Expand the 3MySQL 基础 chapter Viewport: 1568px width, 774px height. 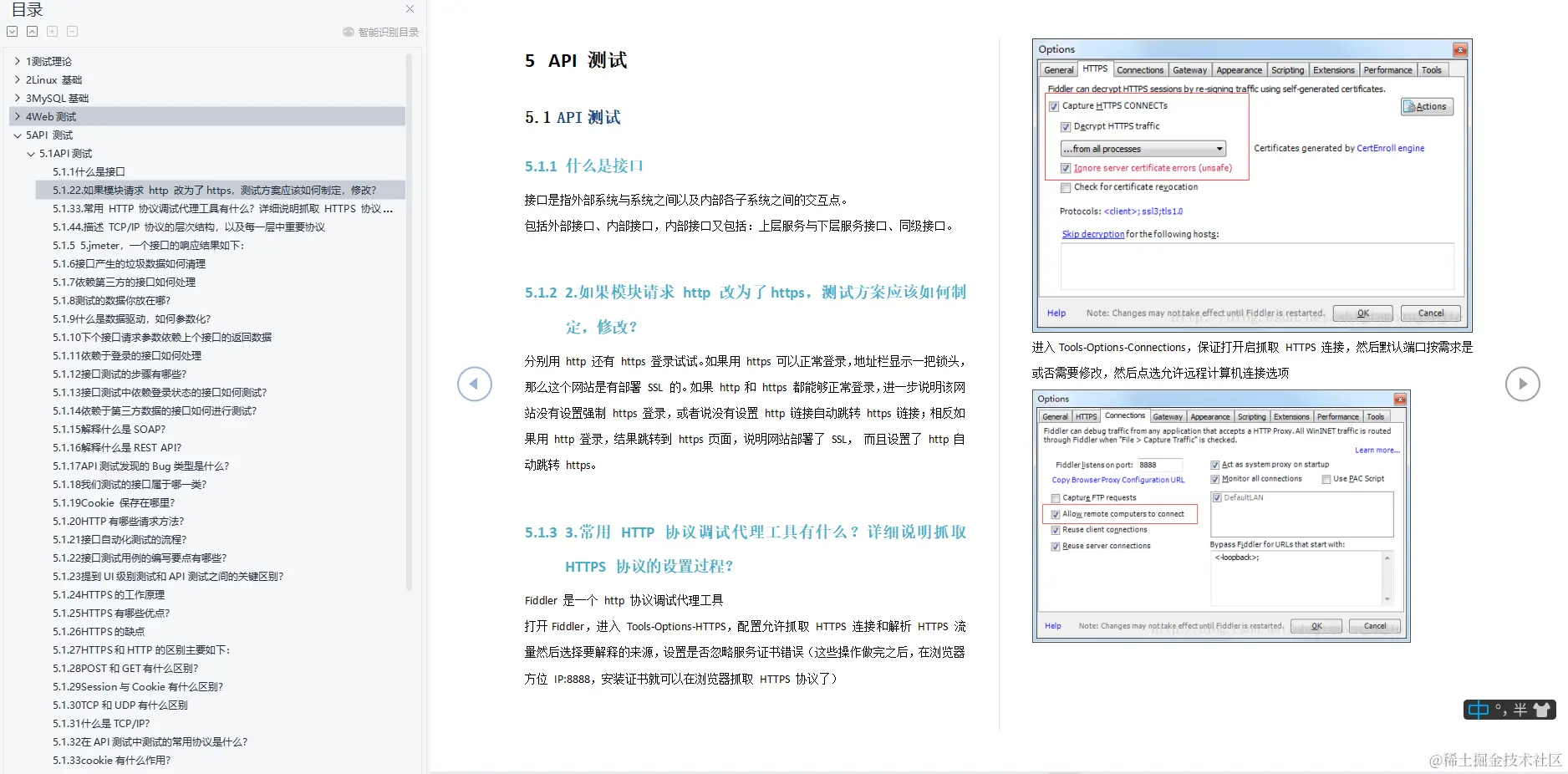click(18, 98)
